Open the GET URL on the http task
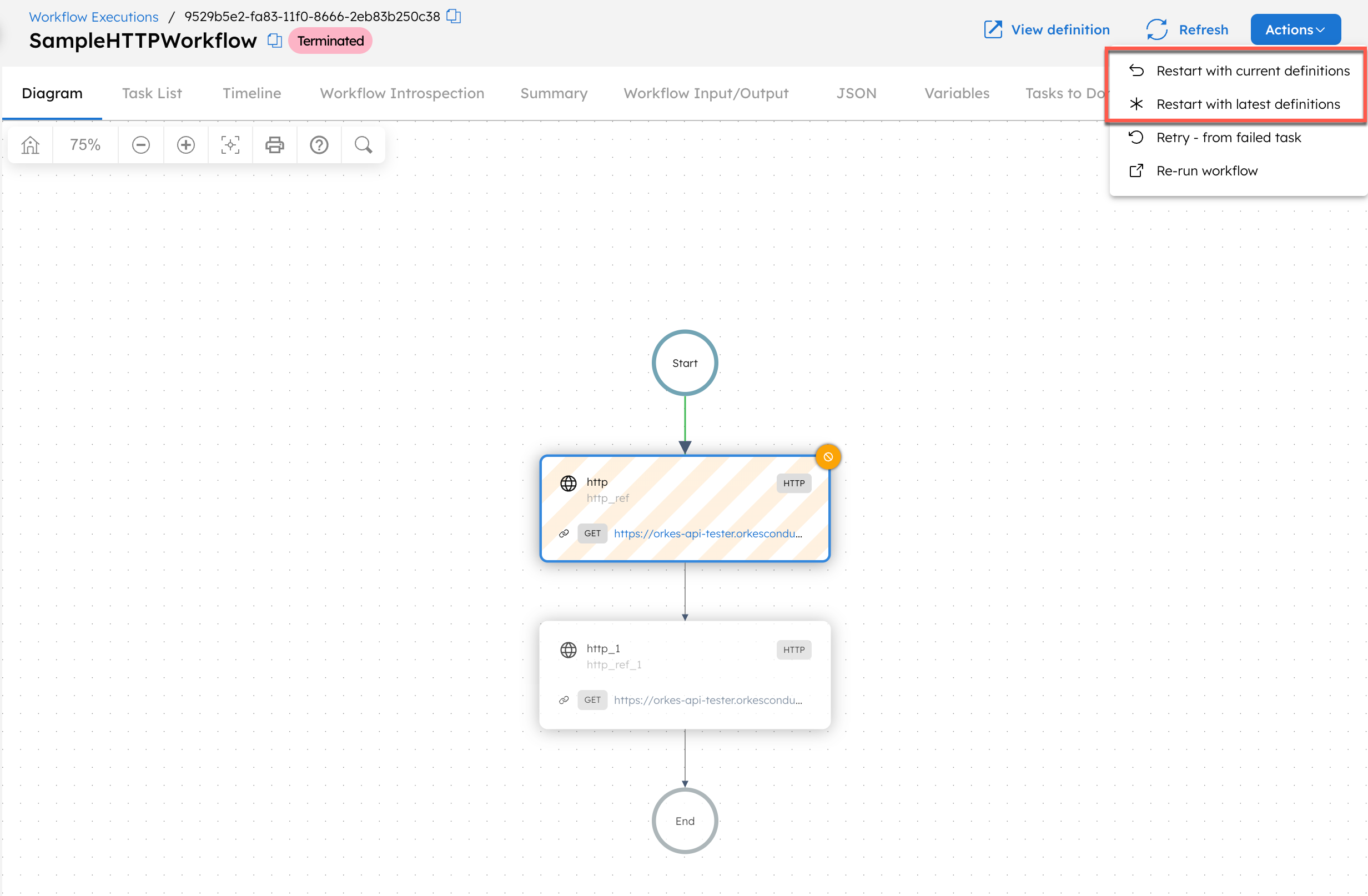The image size is (1368, 896). point(708,533)
